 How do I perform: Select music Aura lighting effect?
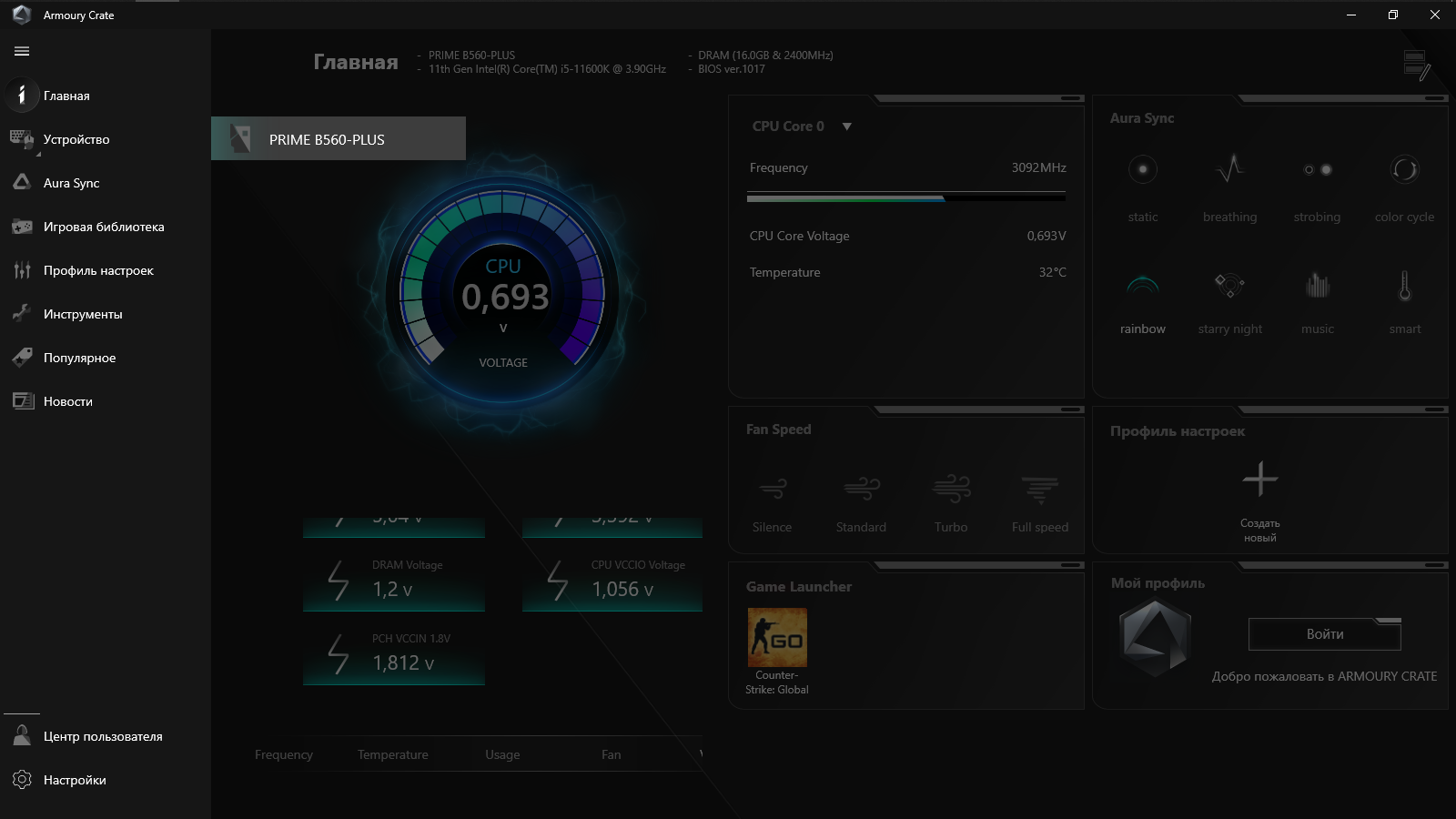tap(1317, 303)
